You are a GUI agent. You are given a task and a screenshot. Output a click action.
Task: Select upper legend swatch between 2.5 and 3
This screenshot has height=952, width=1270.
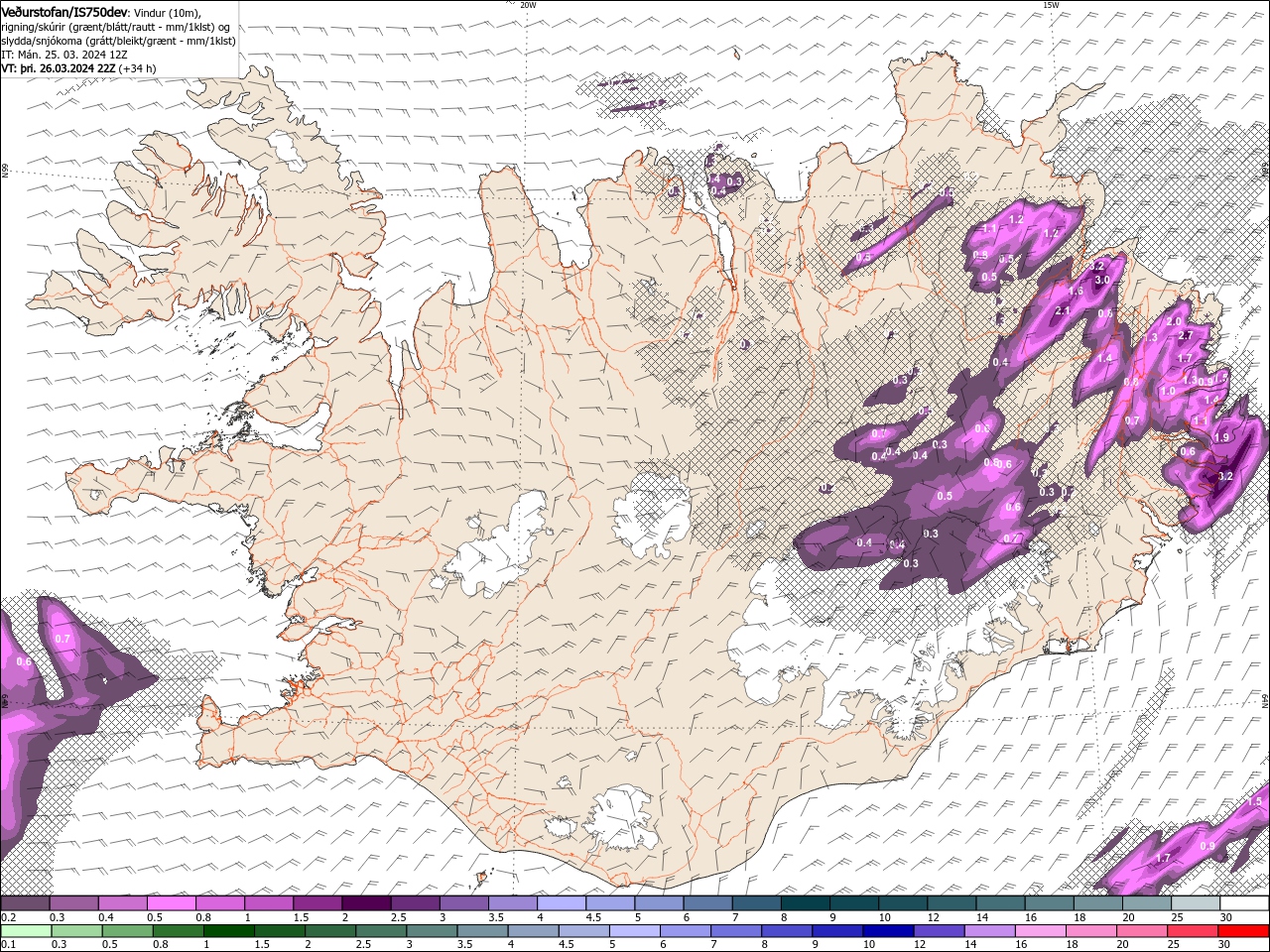416,903
